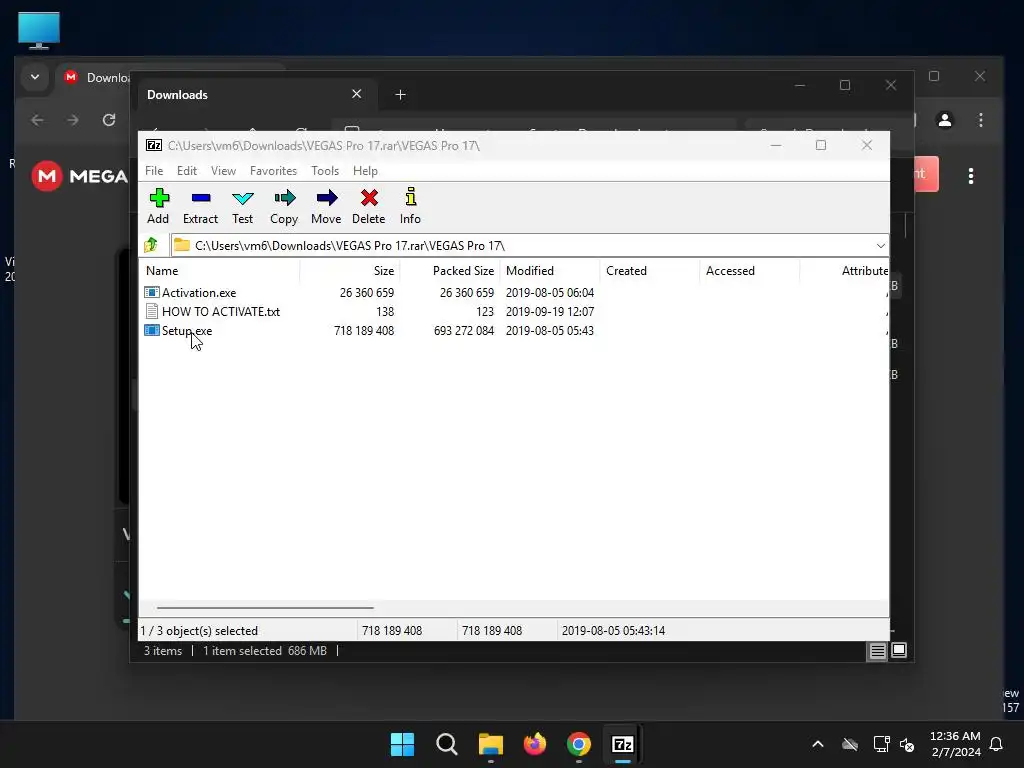Image resolution: width=1024 pixels, height=768 pixels.
Task: Switch Explorer to details view icon
Action: [877, 651]
